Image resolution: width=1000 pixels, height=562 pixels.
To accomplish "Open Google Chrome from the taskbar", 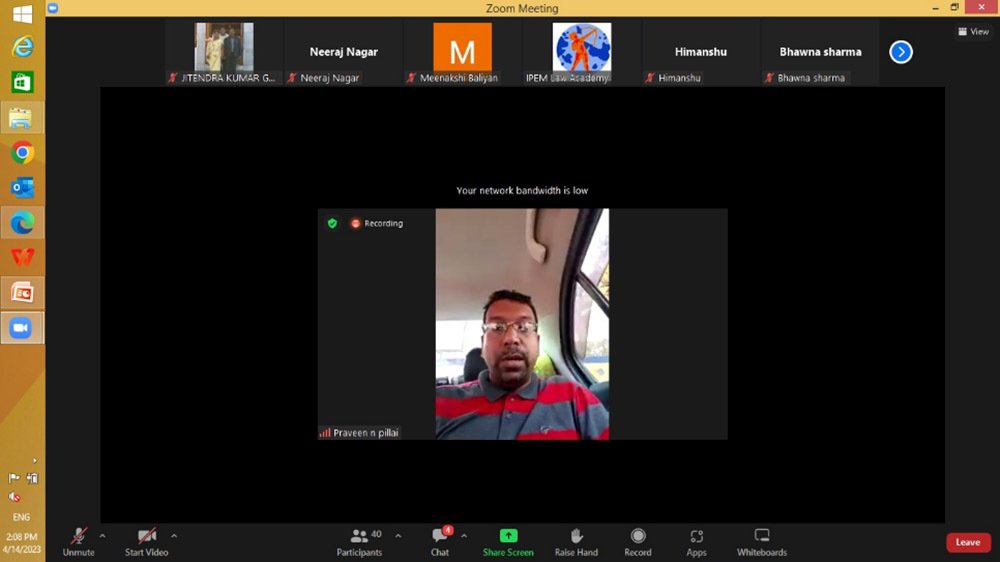I will [x=22, y=153].
